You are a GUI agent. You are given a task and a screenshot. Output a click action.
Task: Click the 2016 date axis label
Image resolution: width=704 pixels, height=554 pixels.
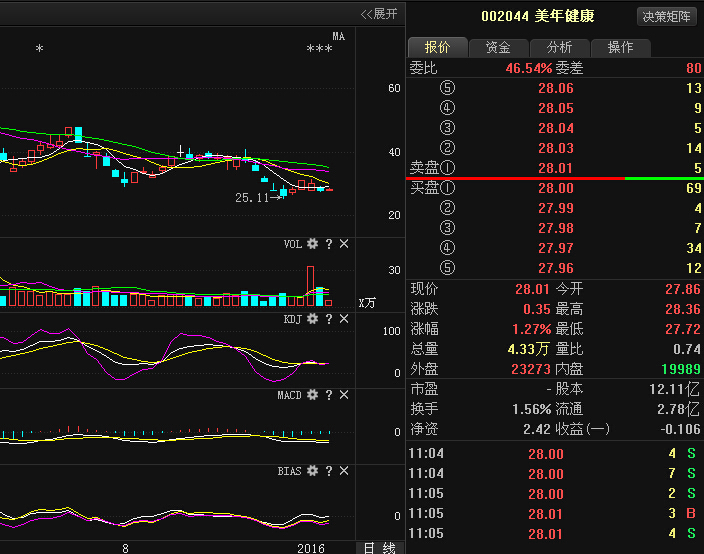click(x=311, y=548)
